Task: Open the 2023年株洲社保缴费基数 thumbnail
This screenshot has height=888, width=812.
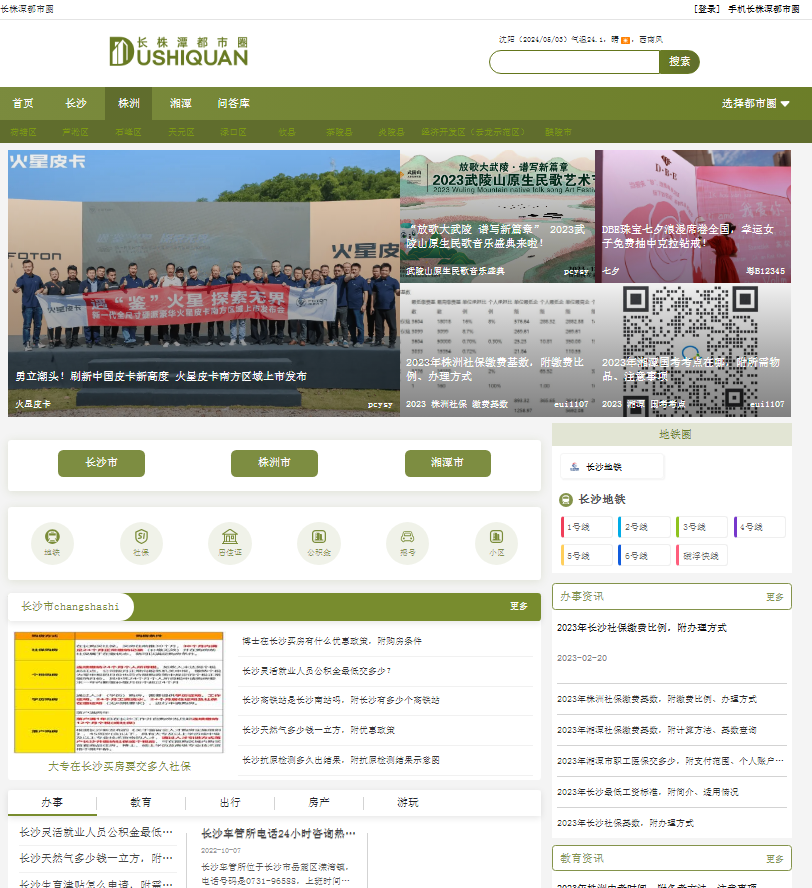Action: [x=497, y=351]
